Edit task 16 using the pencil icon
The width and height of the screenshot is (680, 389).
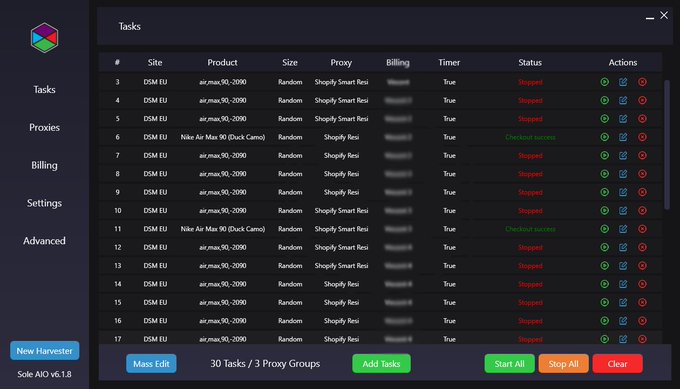[623, 321]
